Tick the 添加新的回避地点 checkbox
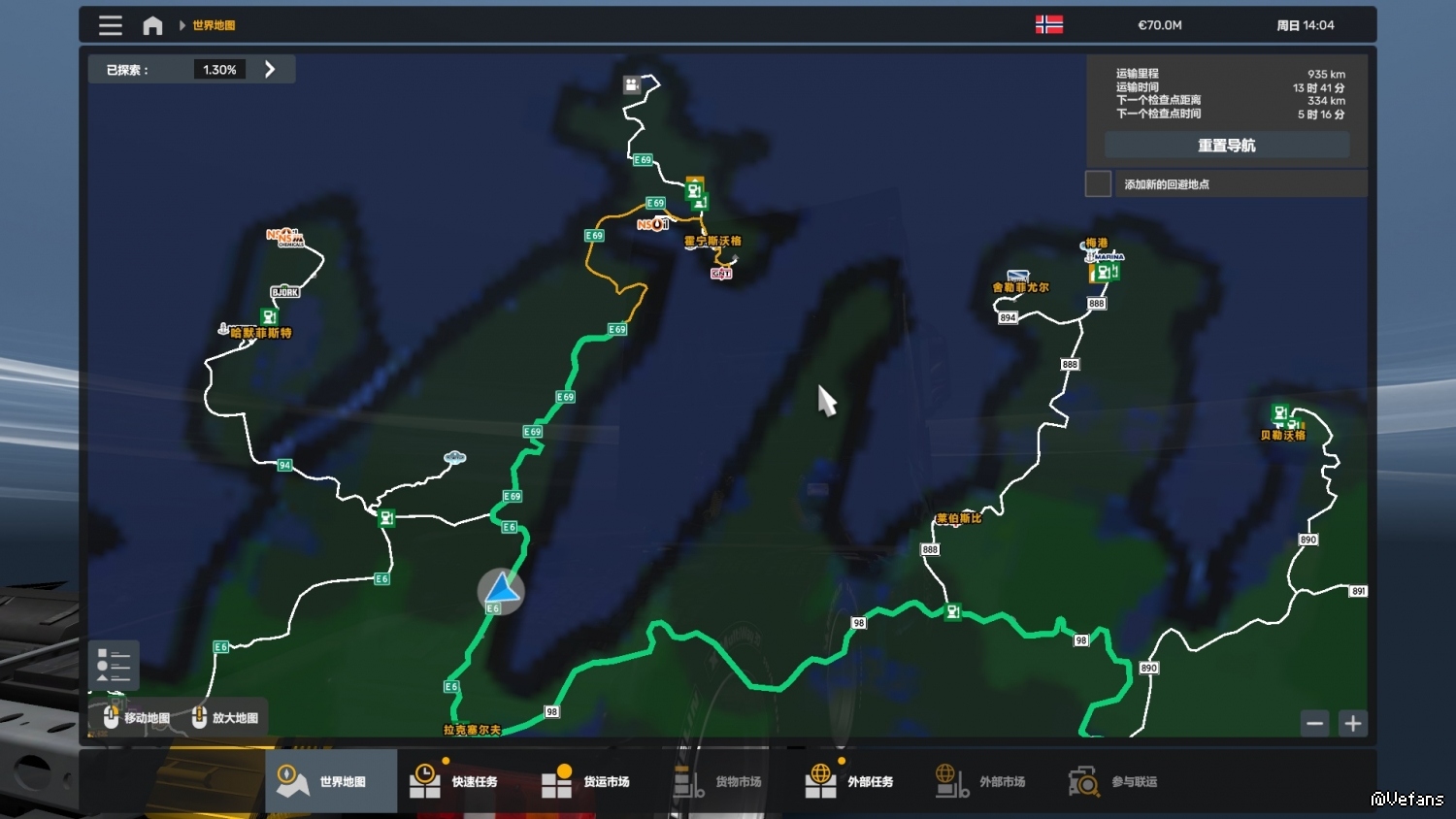Screen dimensions: 1456x819 click(1098, 183)
